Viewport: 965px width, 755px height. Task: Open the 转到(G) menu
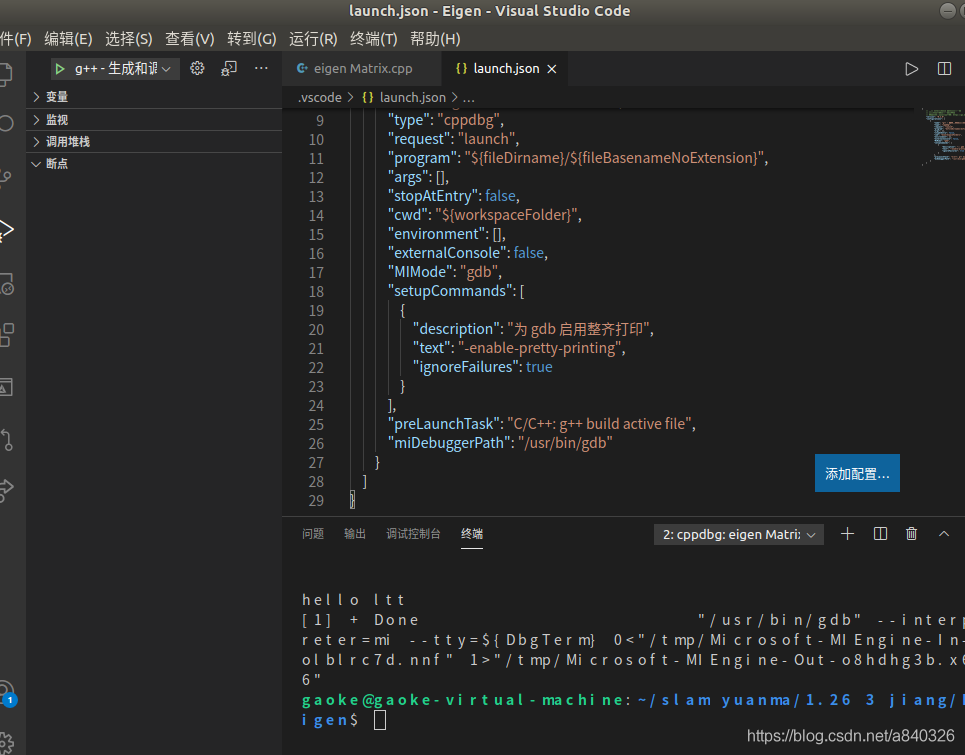click(252, 39)
